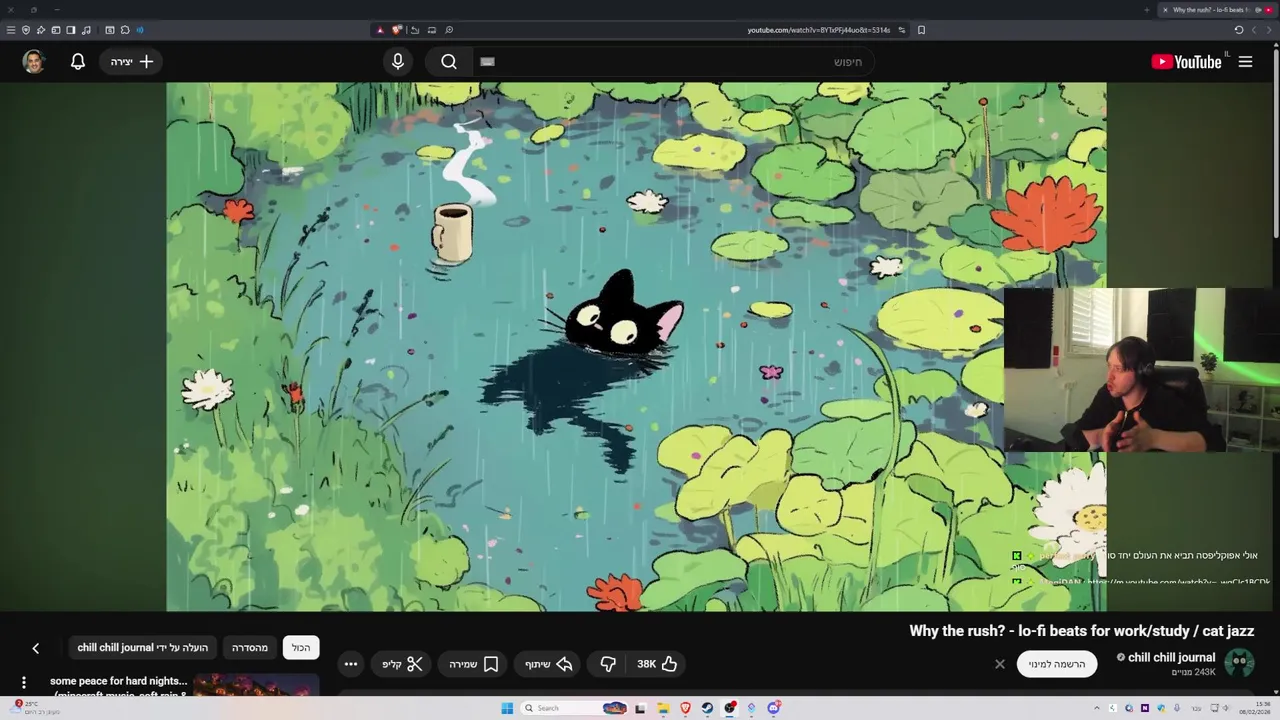The width and height of the screenshot is (1280, 720).
Task: Like the video (38K thumbs up)
Action: 657,664
